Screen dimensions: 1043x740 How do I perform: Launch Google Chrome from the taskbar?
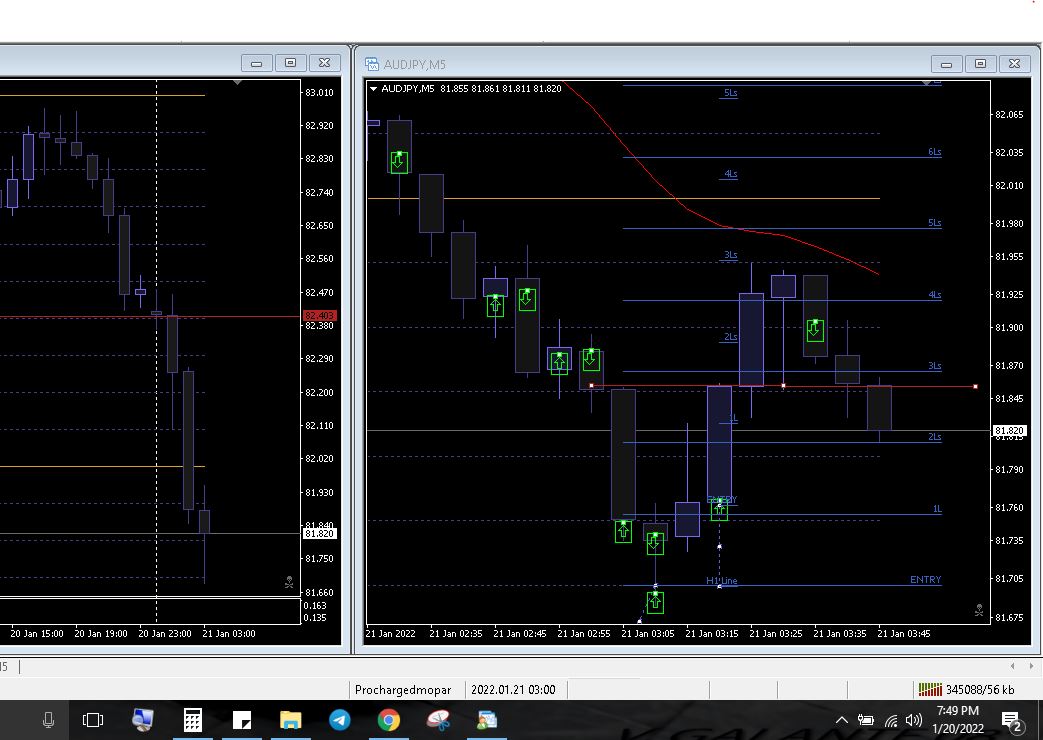coord(388,719)
